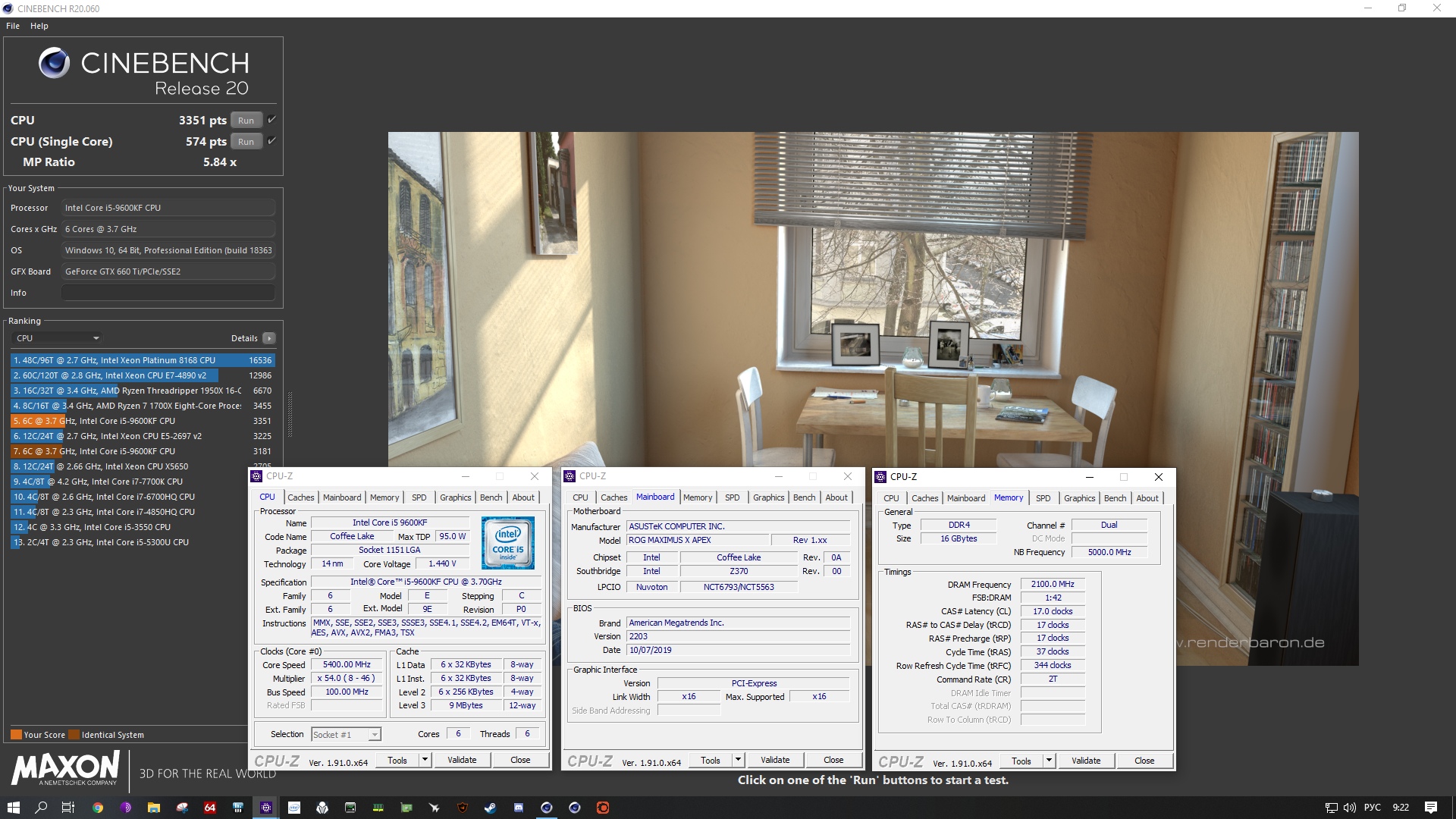This screenshot has width=1456, height=819.
Task: Open the Help menu in Cinebench
Action: click(39, 26)
